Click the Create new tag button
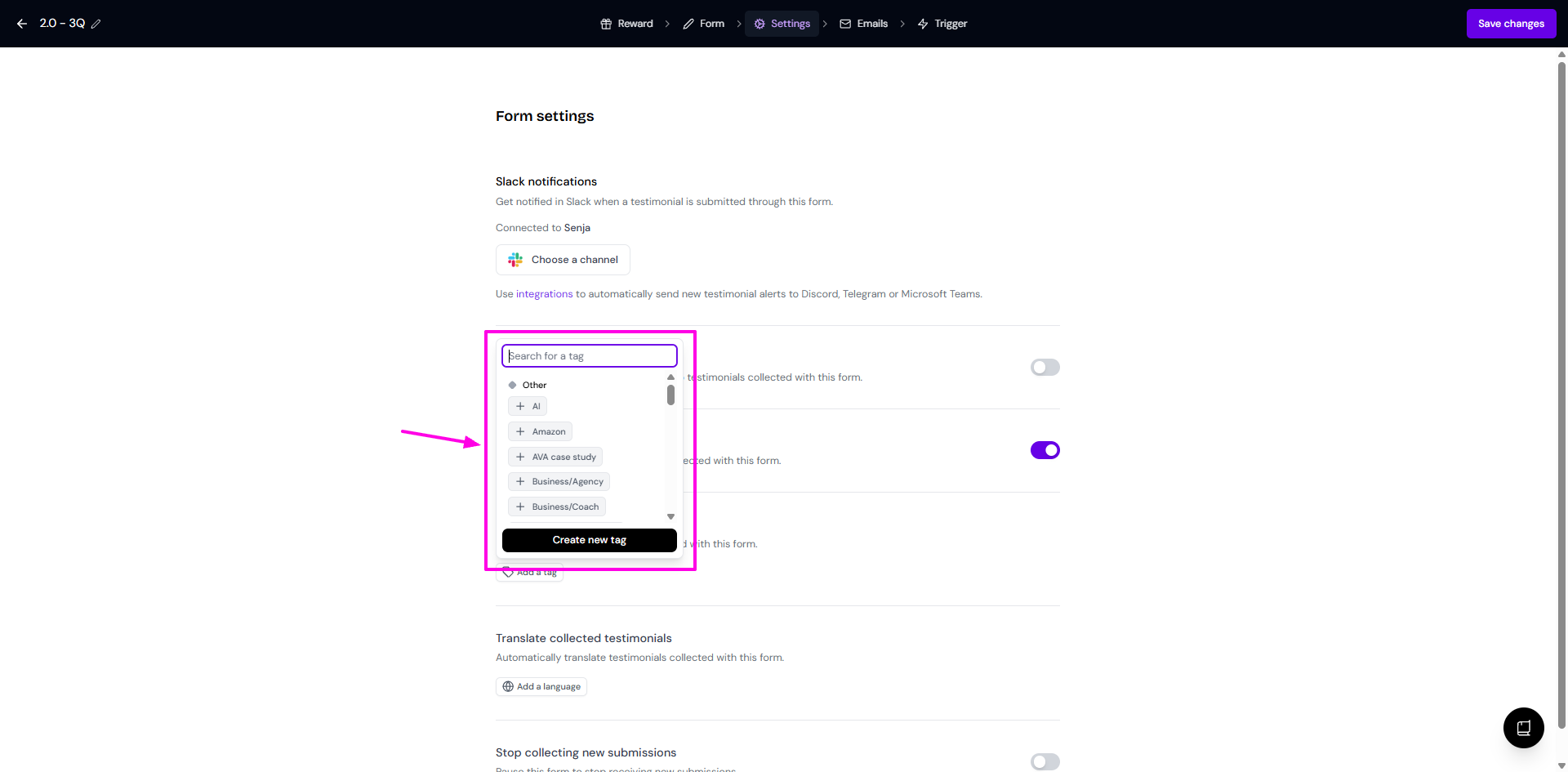Screen dimensions: 1568x772 coord(589,540)
